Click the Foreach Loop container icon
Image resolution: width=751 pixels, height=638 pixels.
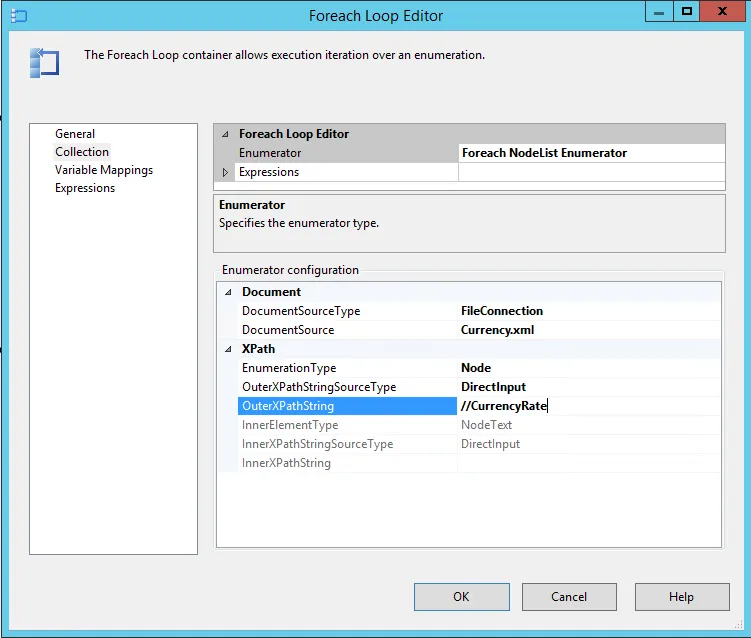45,63
